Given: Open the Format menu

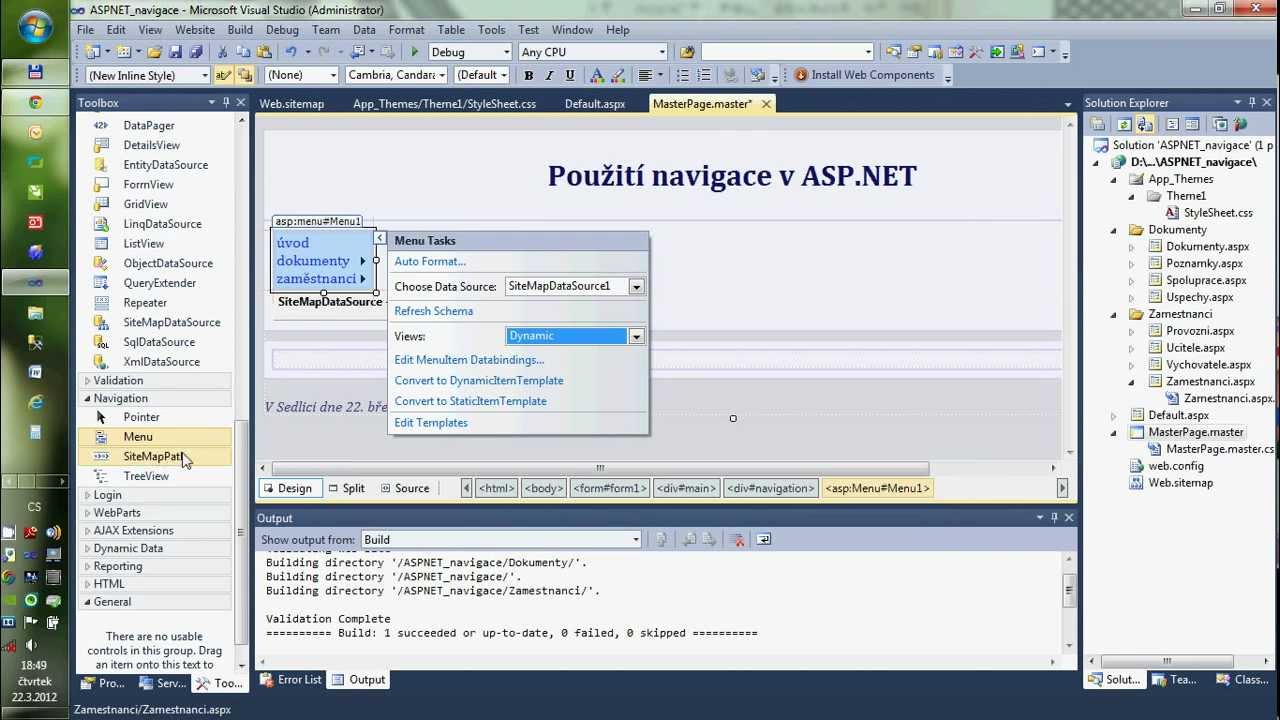Looking at the screenshot, I should pos(406,30).
